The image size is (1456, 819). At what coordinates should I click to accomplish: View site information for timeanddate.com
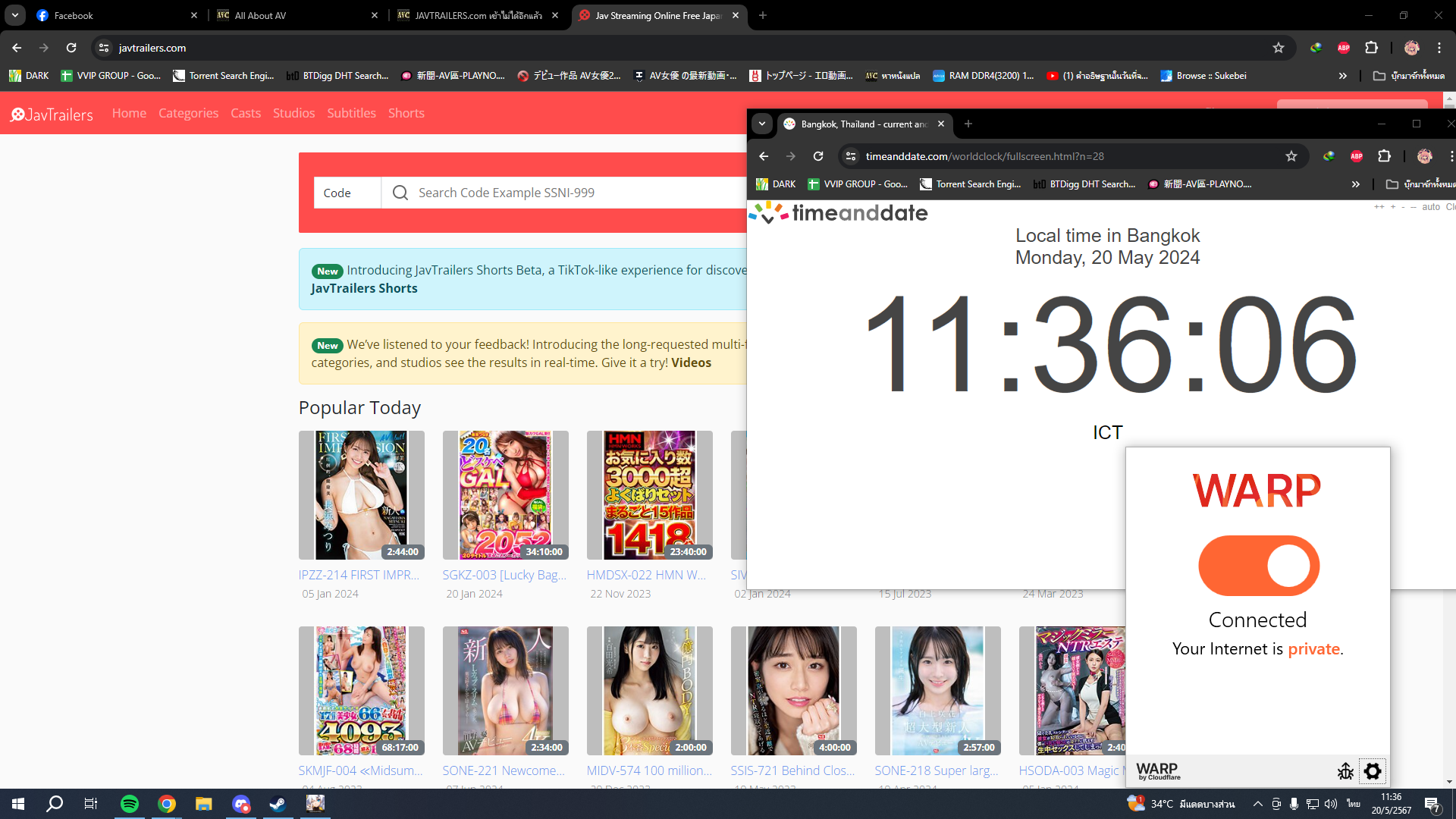point(851,156)
